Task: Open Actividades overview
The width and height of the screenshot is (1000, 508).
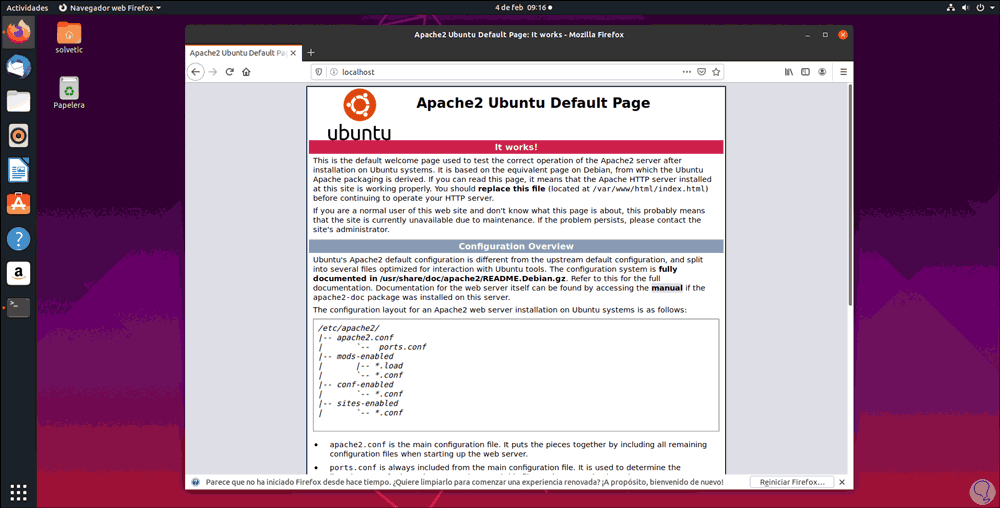Action: coord(27,8)
